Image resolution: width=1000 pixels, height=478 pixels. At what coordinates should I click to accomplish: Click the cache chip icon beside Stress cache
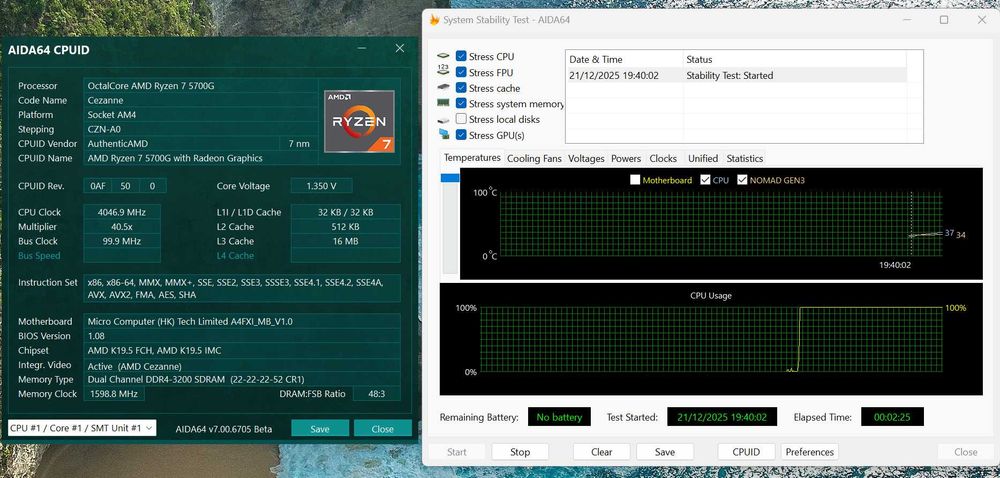click(443, 88)
